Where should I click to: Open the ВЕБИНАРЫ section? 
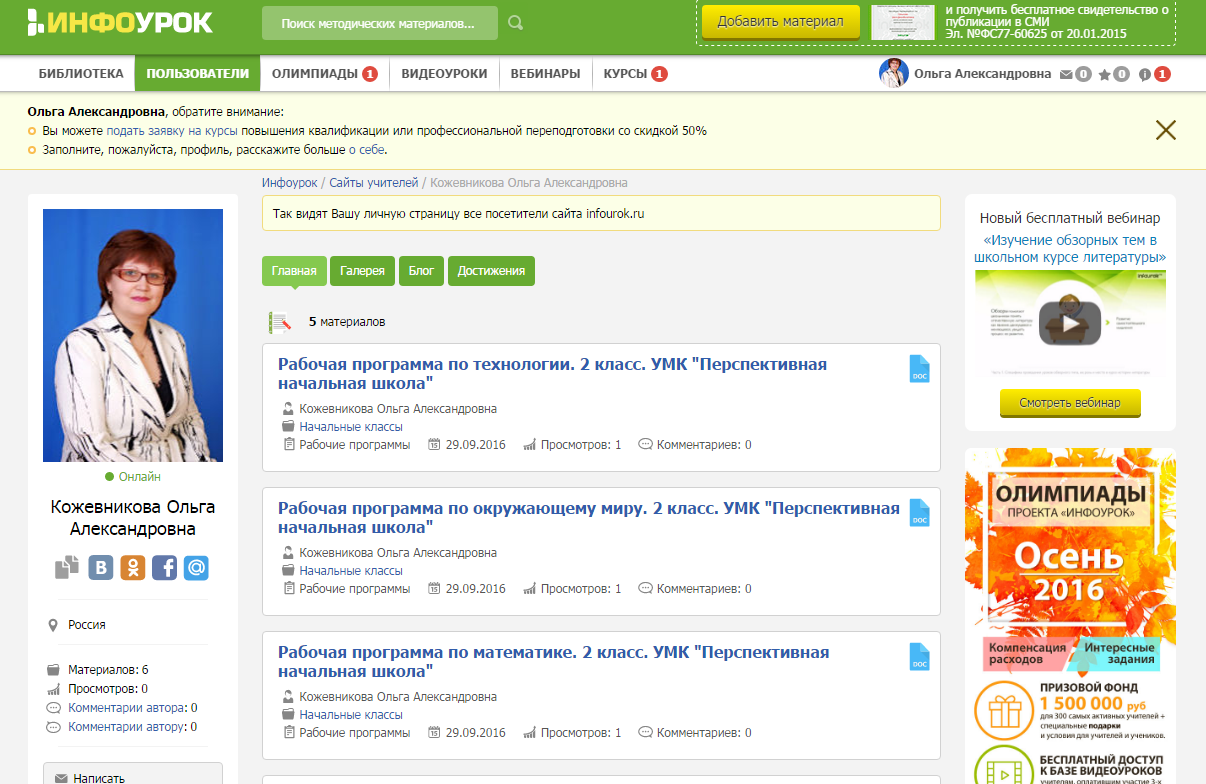coord(548,72)
